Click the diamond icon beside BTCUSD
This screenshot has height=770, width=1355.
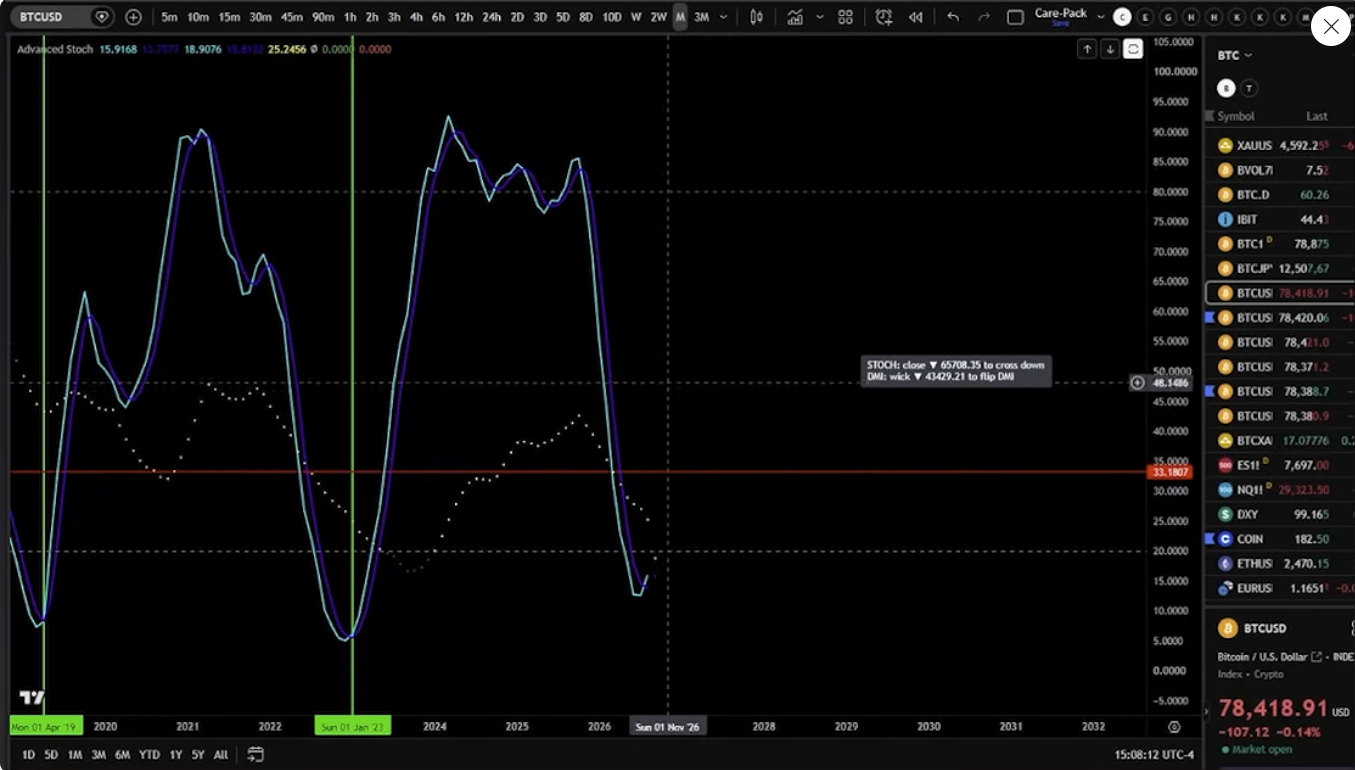tap(101, 17)
